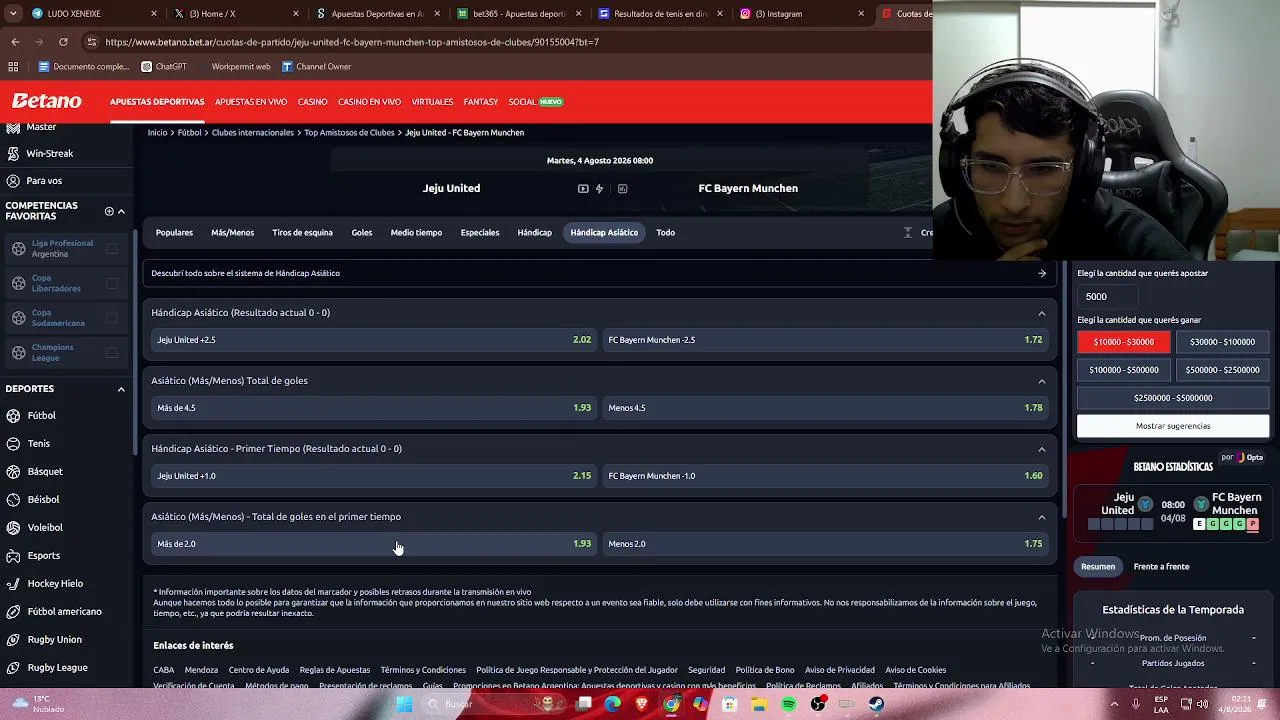The width and height of the screenshot is (1280, 720).
Task: Open browser apps grid in bookmarks bar
Action: coord(13,67)
